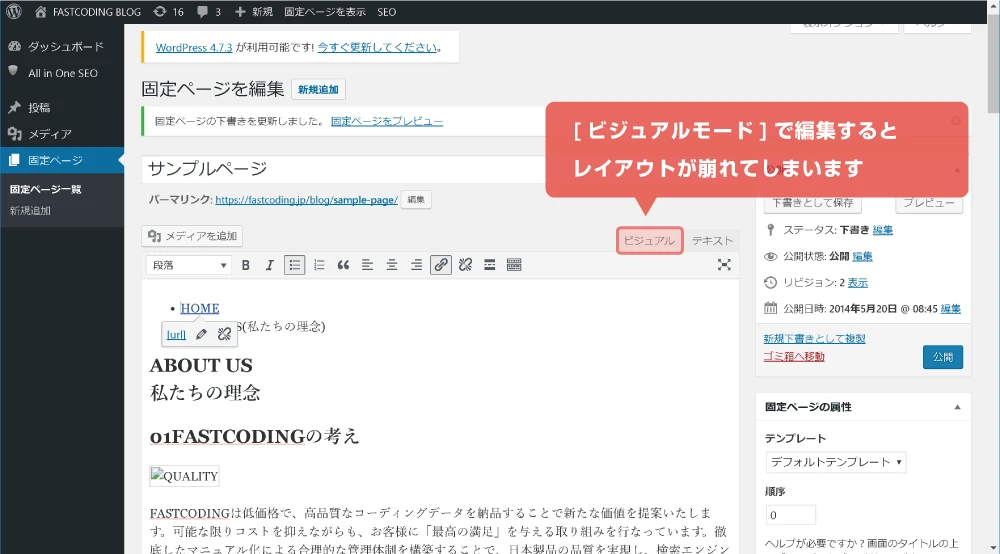1000x554 pixels.
Task: Toggle bold formatting
Action: (246, 265)
